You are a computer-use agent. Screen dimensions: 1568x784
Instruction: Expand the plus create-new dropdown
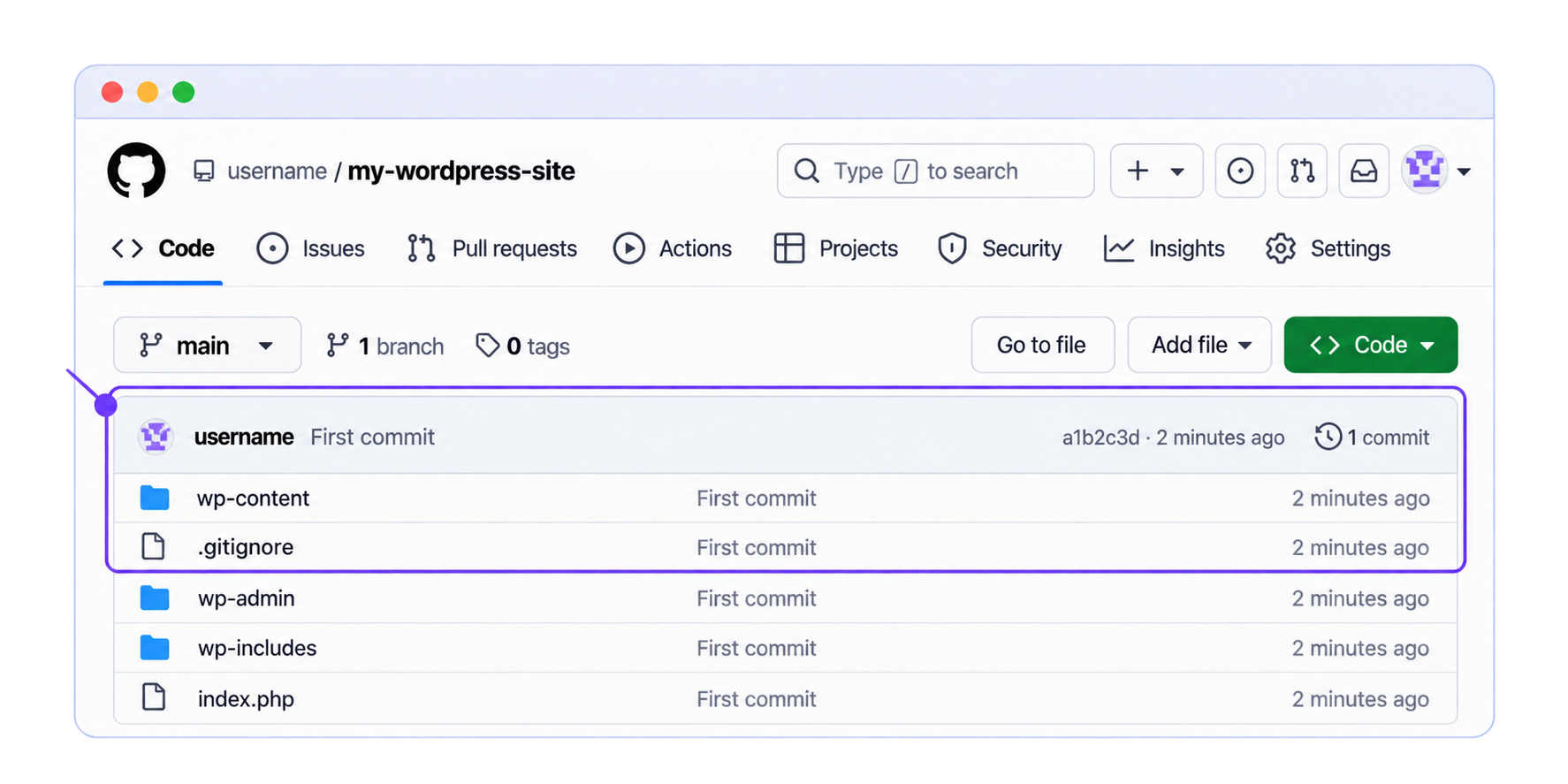tap(1156, 171)
